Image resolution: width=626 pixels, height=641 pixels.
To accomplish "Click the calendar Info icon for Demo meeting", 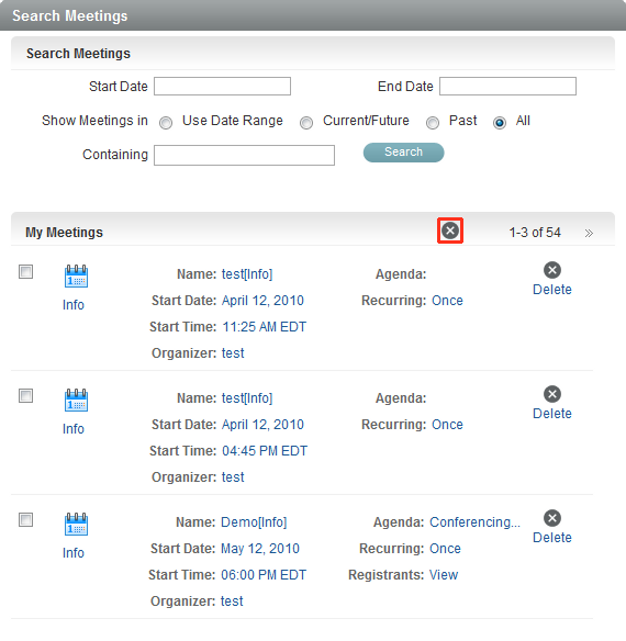I will 76,525.
